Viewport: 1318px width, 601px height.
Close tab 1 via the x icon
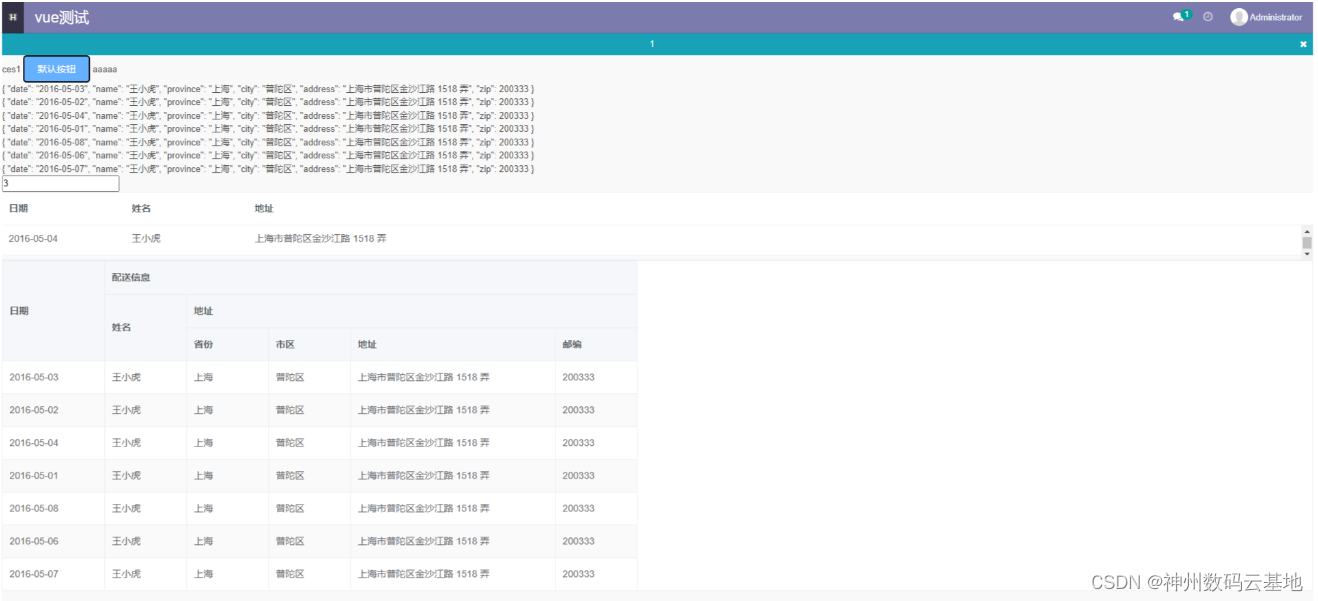1303,44
